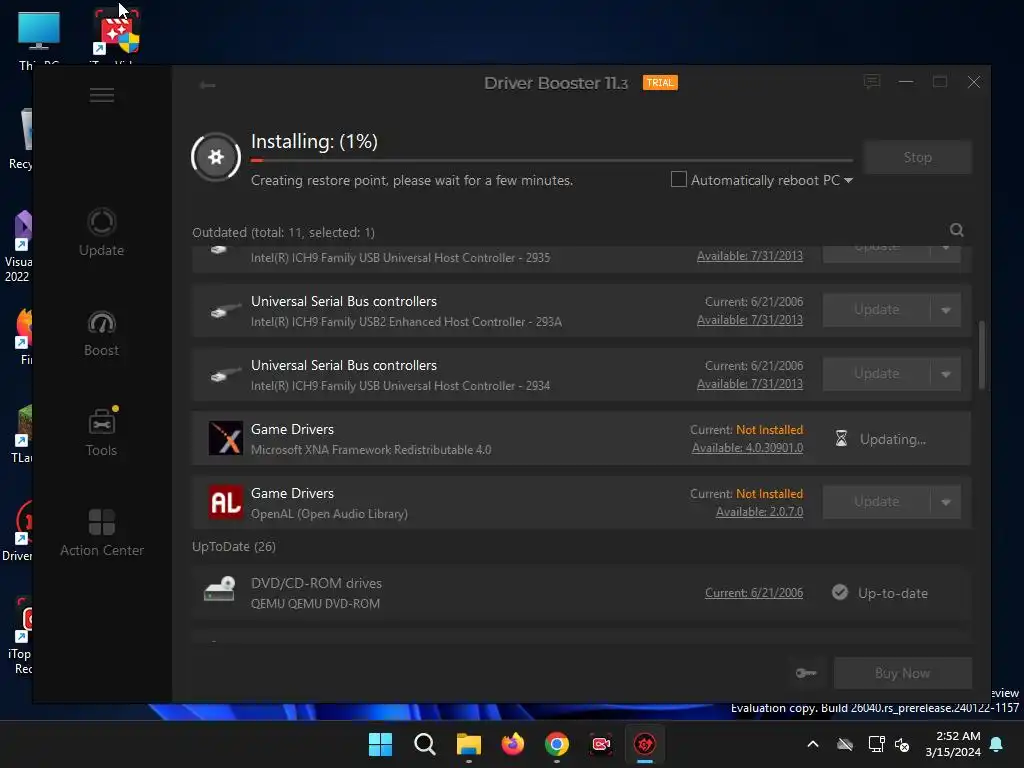This screenshot has width=1024, height=768.
Task: Click the driver list vertical scrollbar
Action: pyautogui.click(x=982, y=355)
